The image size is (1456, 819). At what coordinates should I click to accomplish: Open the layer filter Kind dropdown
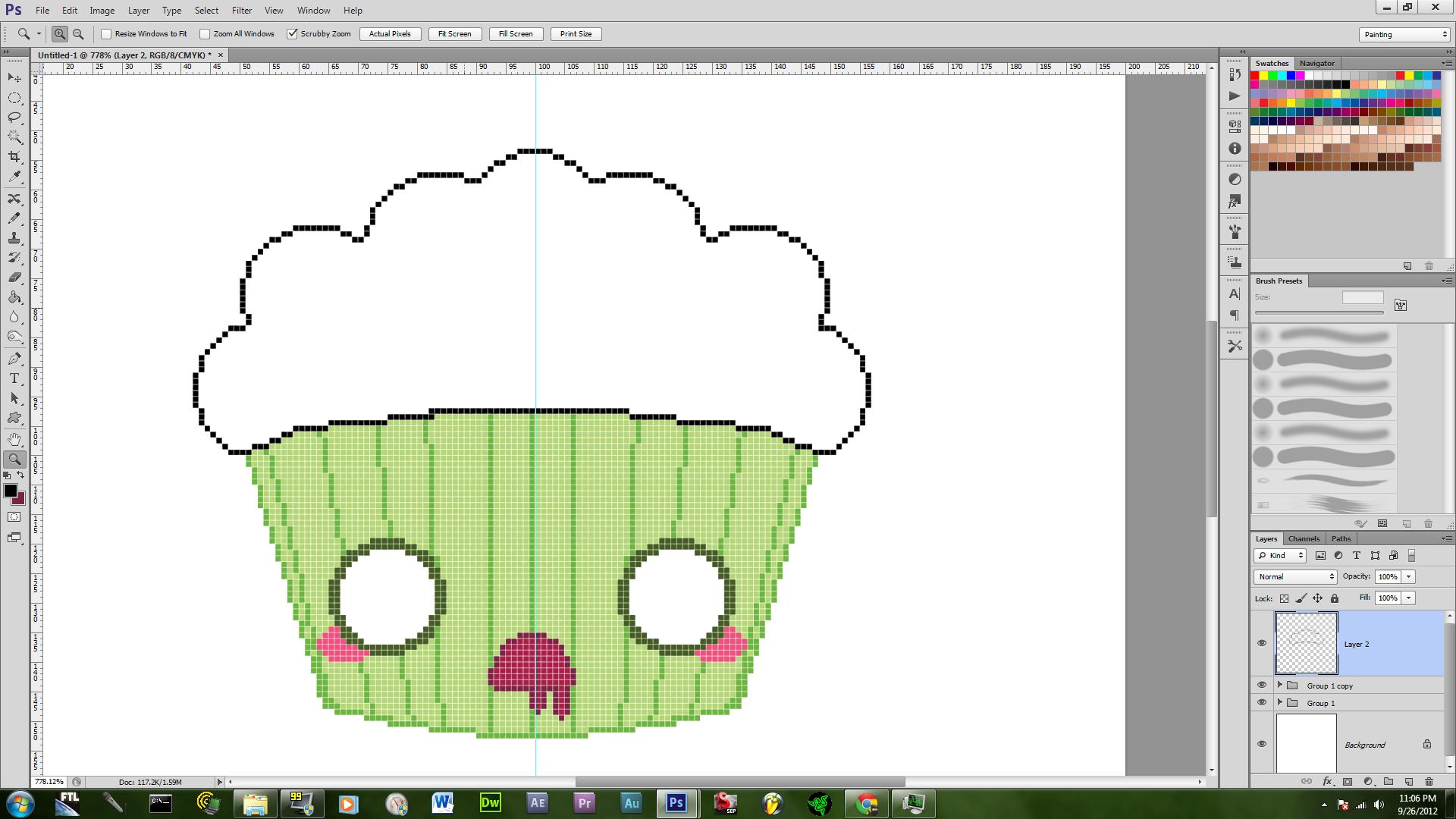(1280, 555)
